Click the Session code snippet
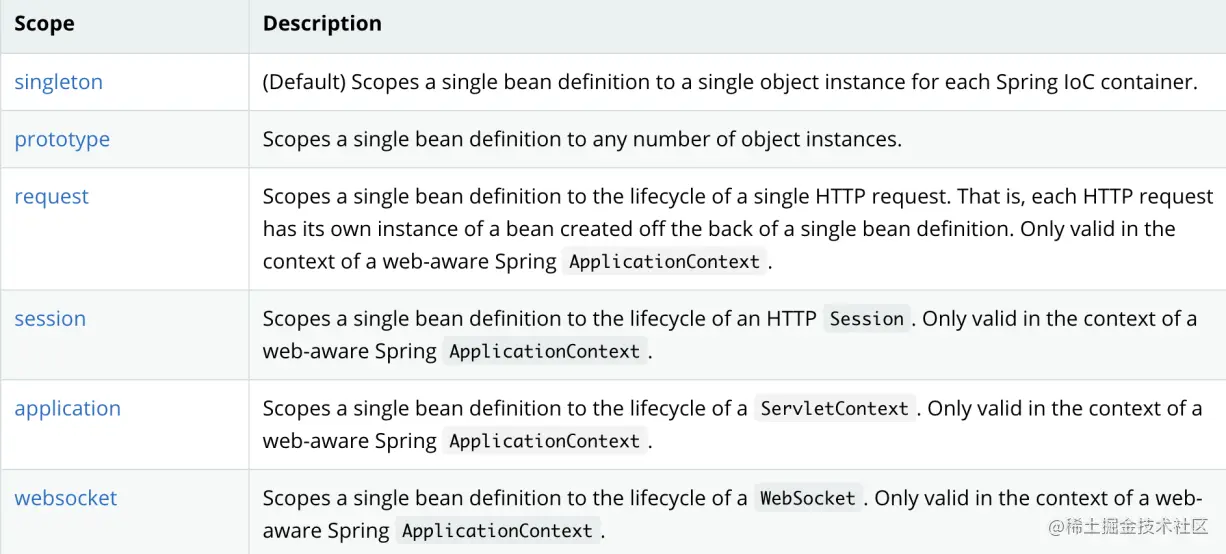The height and width of the screenshot is (554, 1226). (866, 319)
